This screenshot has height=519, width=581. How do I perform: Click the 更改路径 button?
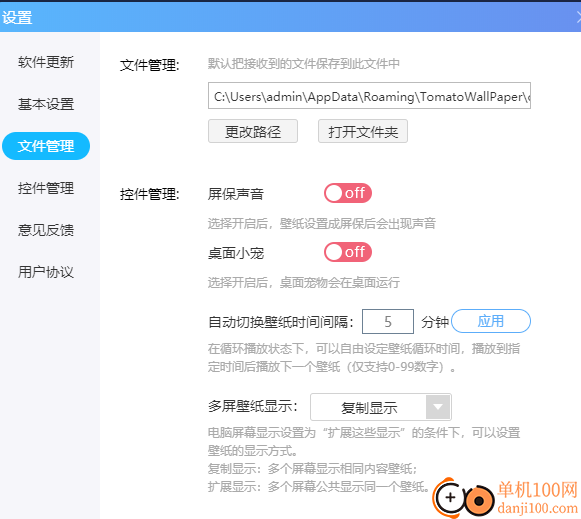(253, 131)
